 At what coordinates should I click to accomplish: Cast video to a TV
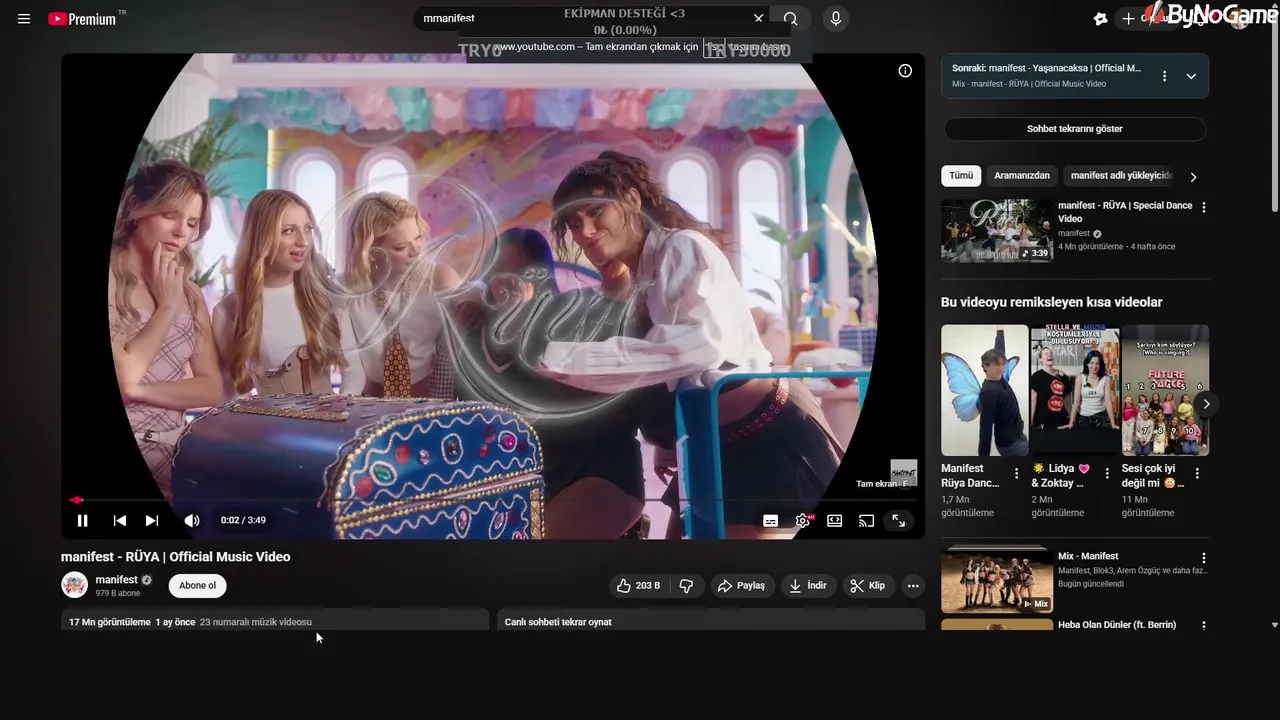(x=867, y=520)
